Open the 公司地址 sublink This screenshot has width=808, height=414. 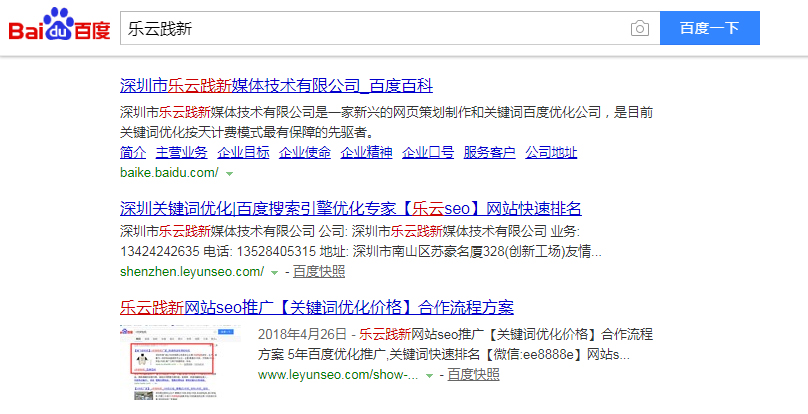[551, 152]
